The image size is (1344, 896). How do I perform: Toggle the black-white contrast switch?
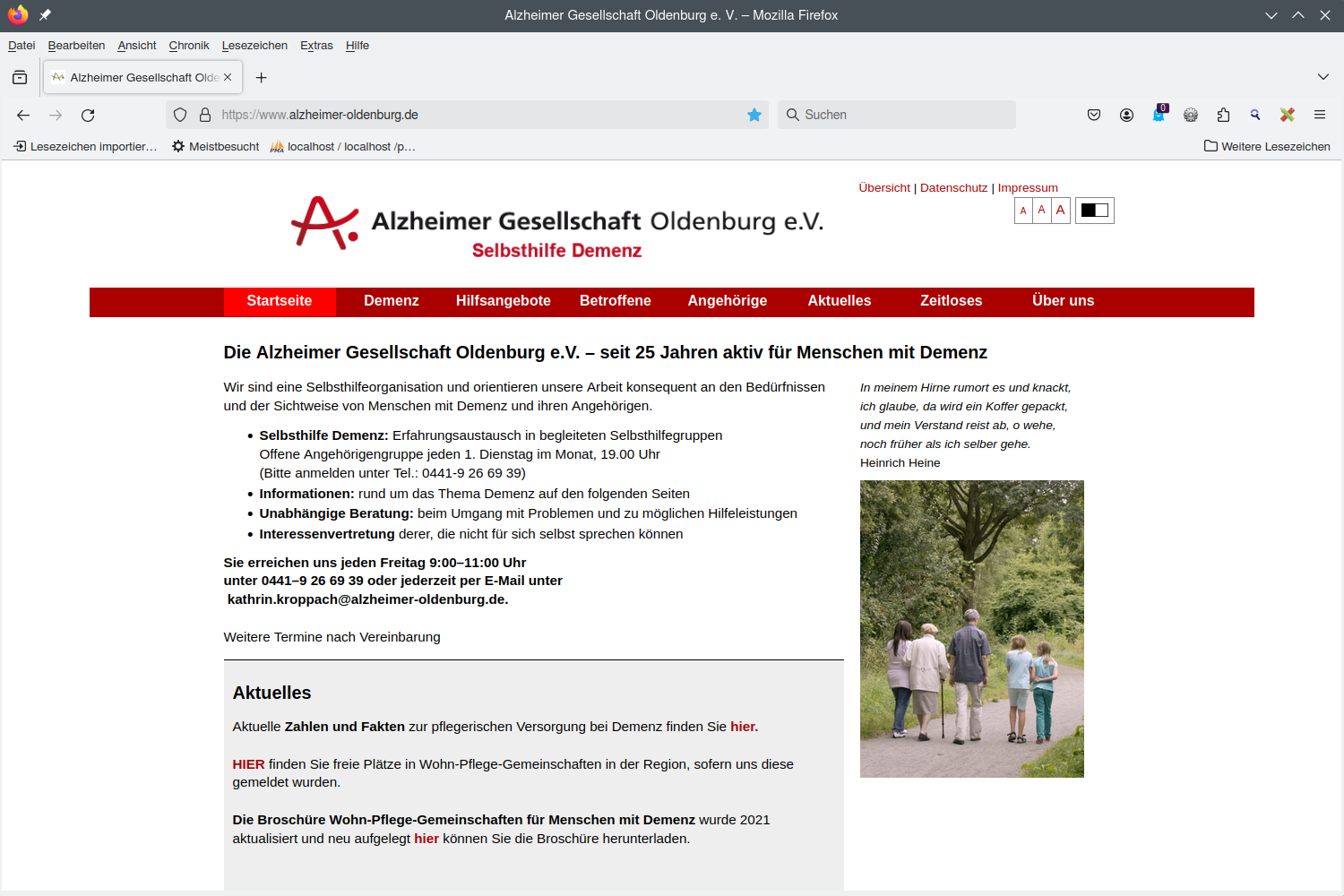[x=1095, y=211]
